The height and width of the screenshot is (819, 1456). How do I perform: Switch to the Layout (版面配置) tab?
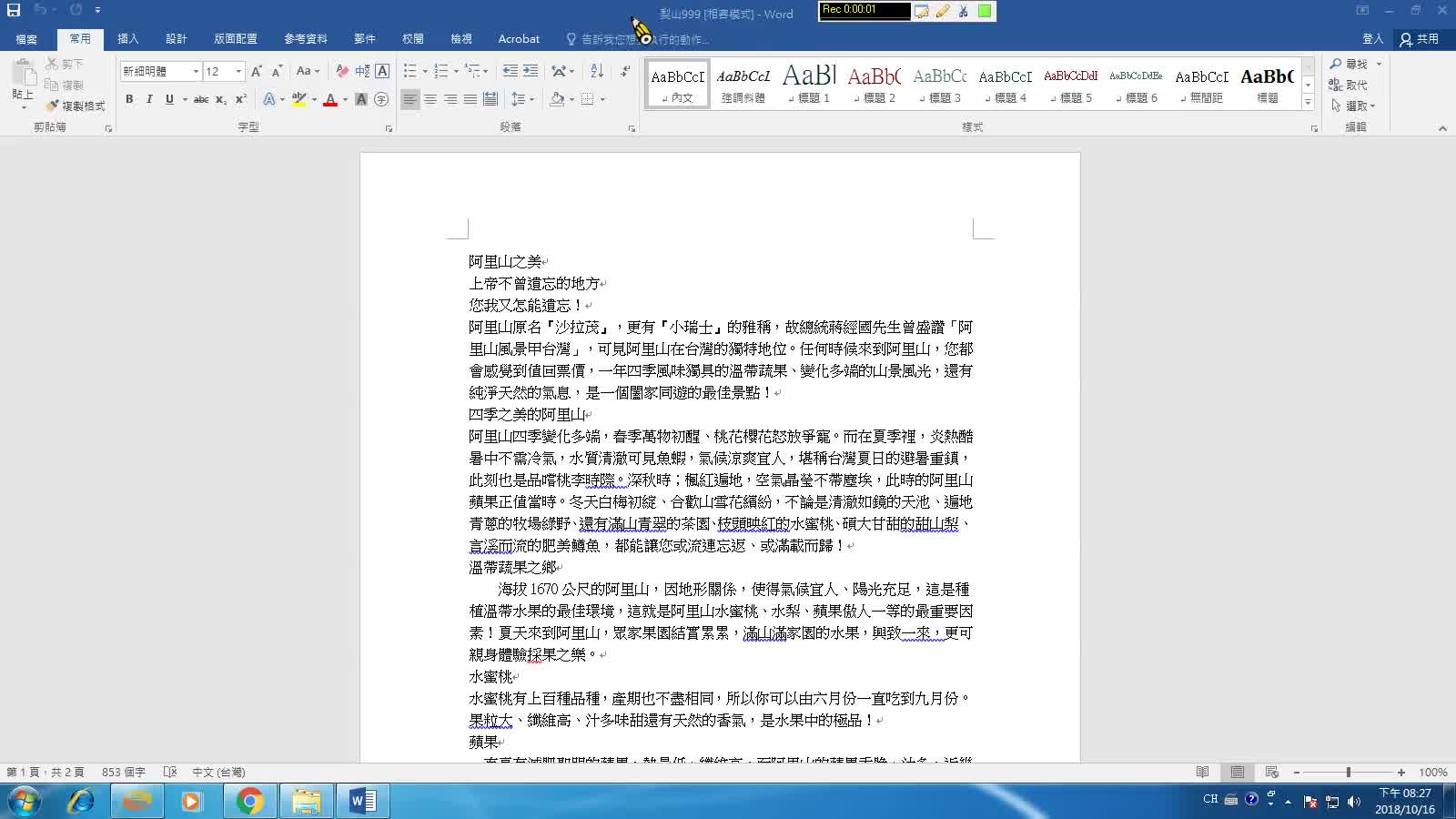tap(236, 39)
